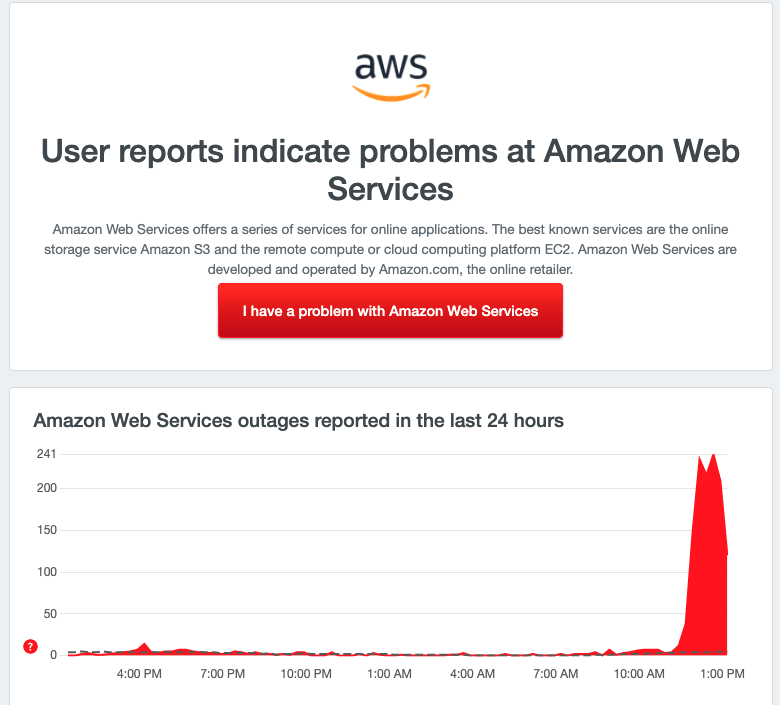Screen dimensions: 780x705
Task: Click the 1:00 AM time axis label
Action: click(390, 674)
